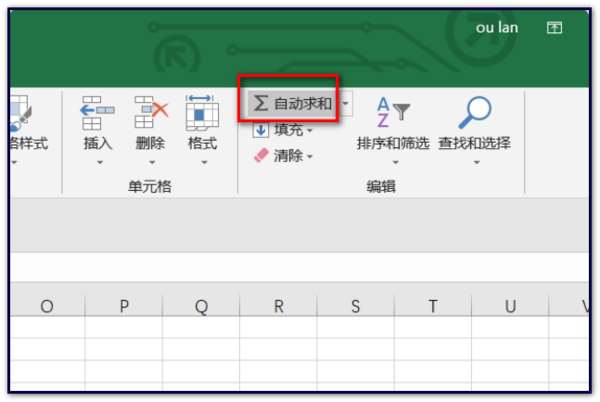Click the ou lan account name
600x402 pixels.
click(x=497, y=28)
